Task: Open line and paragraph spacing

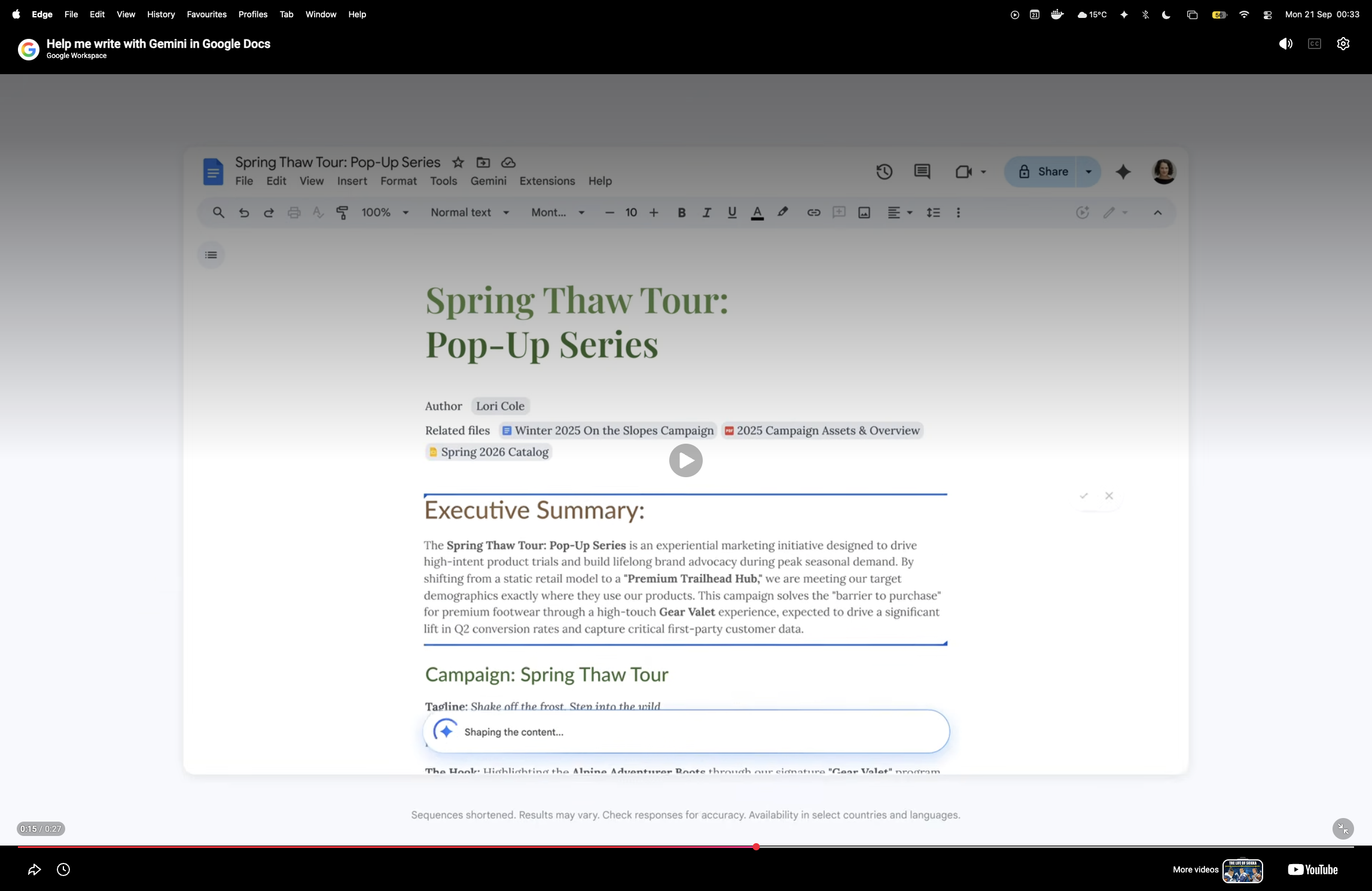Action: 933,212
